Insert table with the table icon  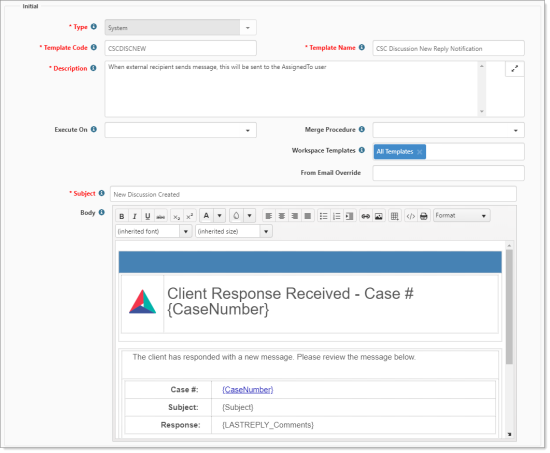tap(395, 216)
